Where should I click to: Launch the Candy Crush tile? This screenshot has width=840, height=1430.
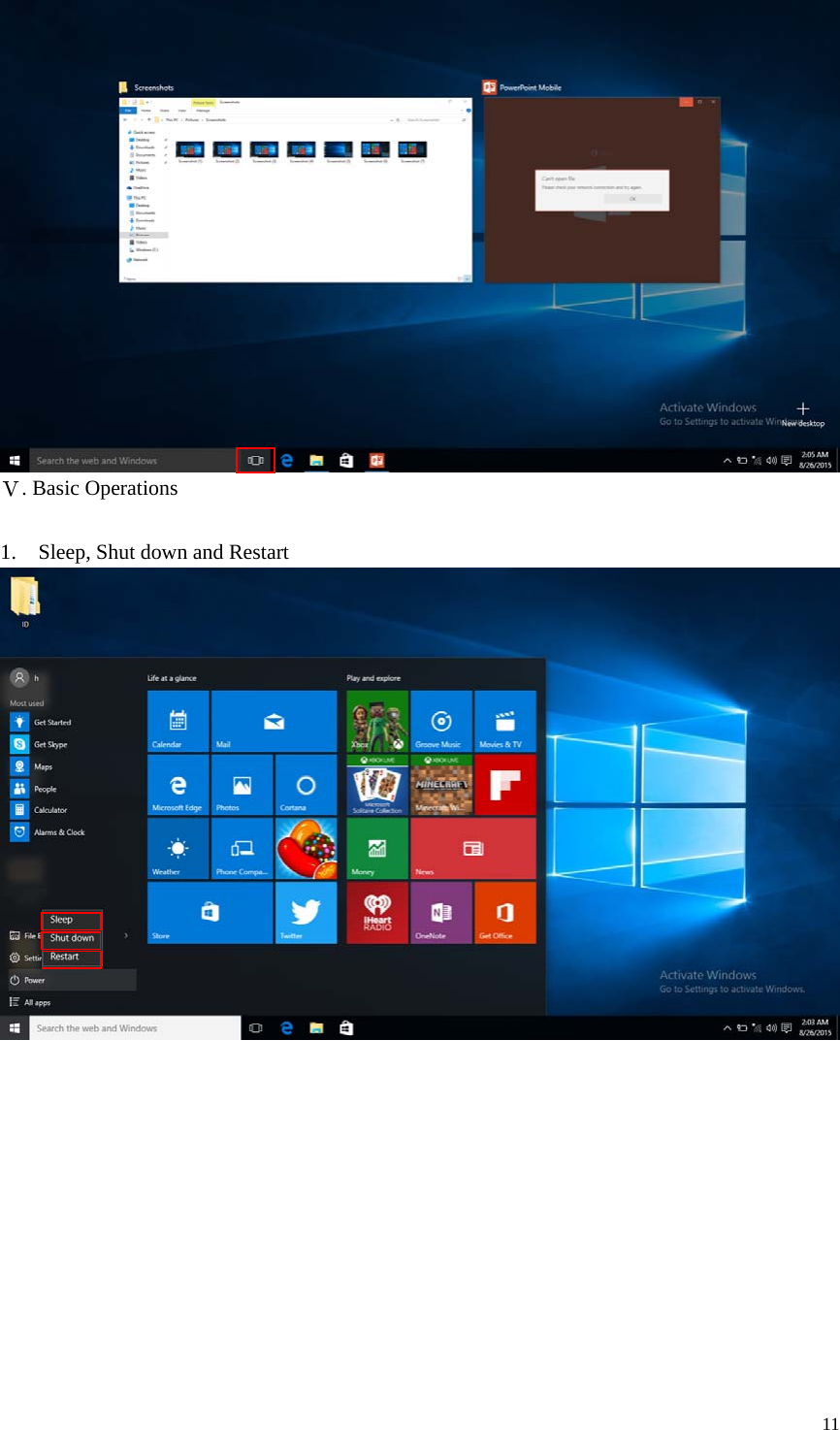[306, 849]
